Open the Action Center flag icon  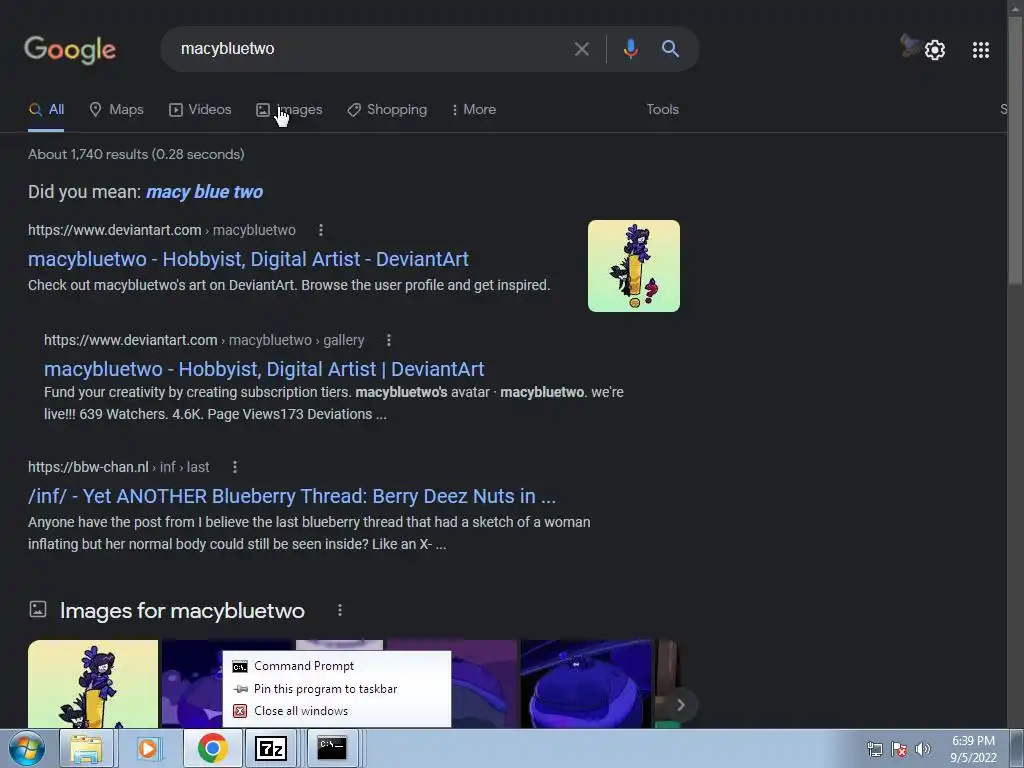pos(899,749)
